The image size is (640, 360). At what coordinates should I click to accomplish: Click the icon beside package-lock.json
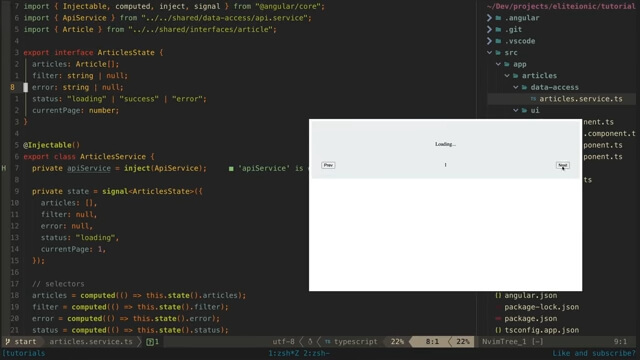(x=498, y=307)
